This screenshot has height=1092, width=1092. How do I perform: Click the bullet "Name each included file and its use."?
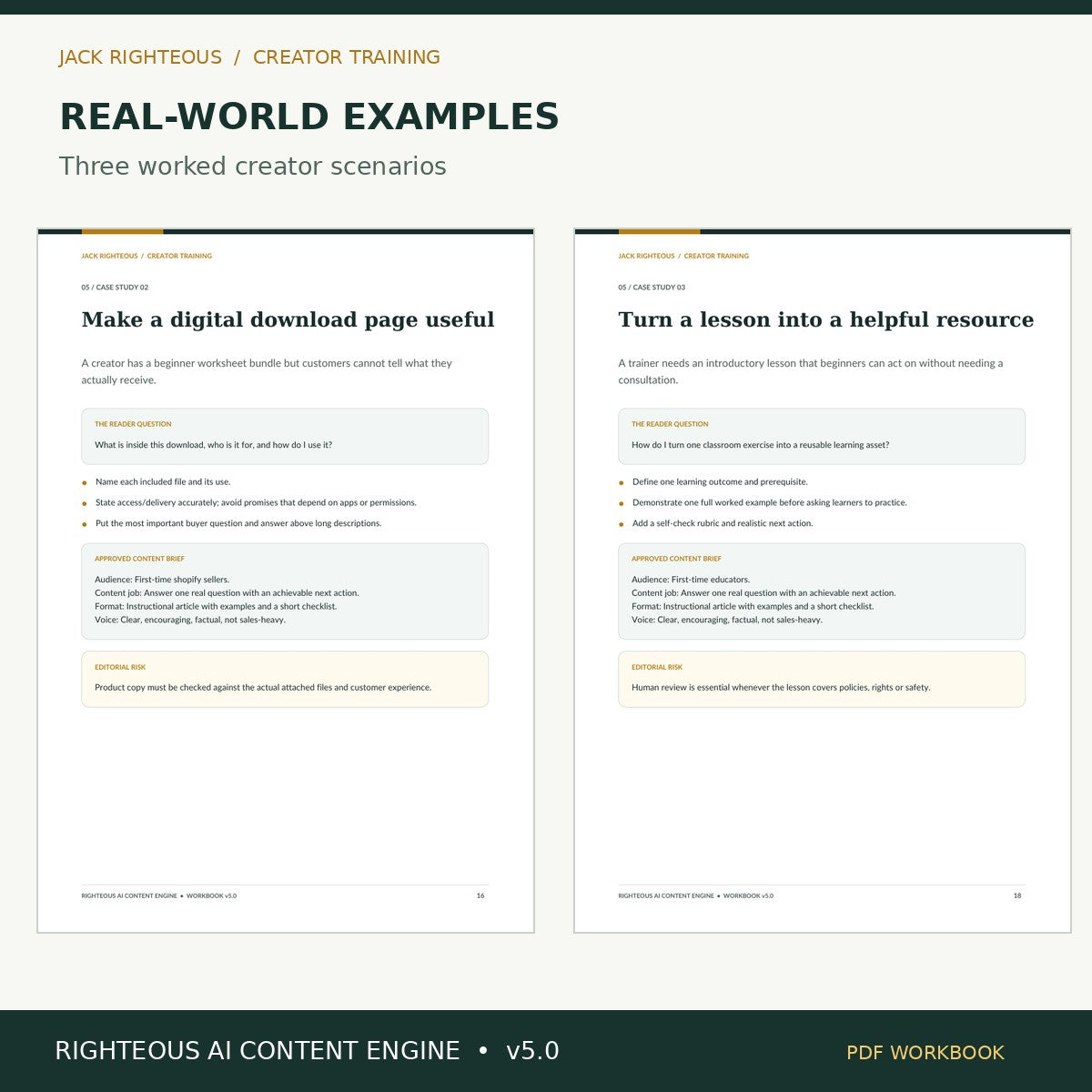(x=163, y=482)
